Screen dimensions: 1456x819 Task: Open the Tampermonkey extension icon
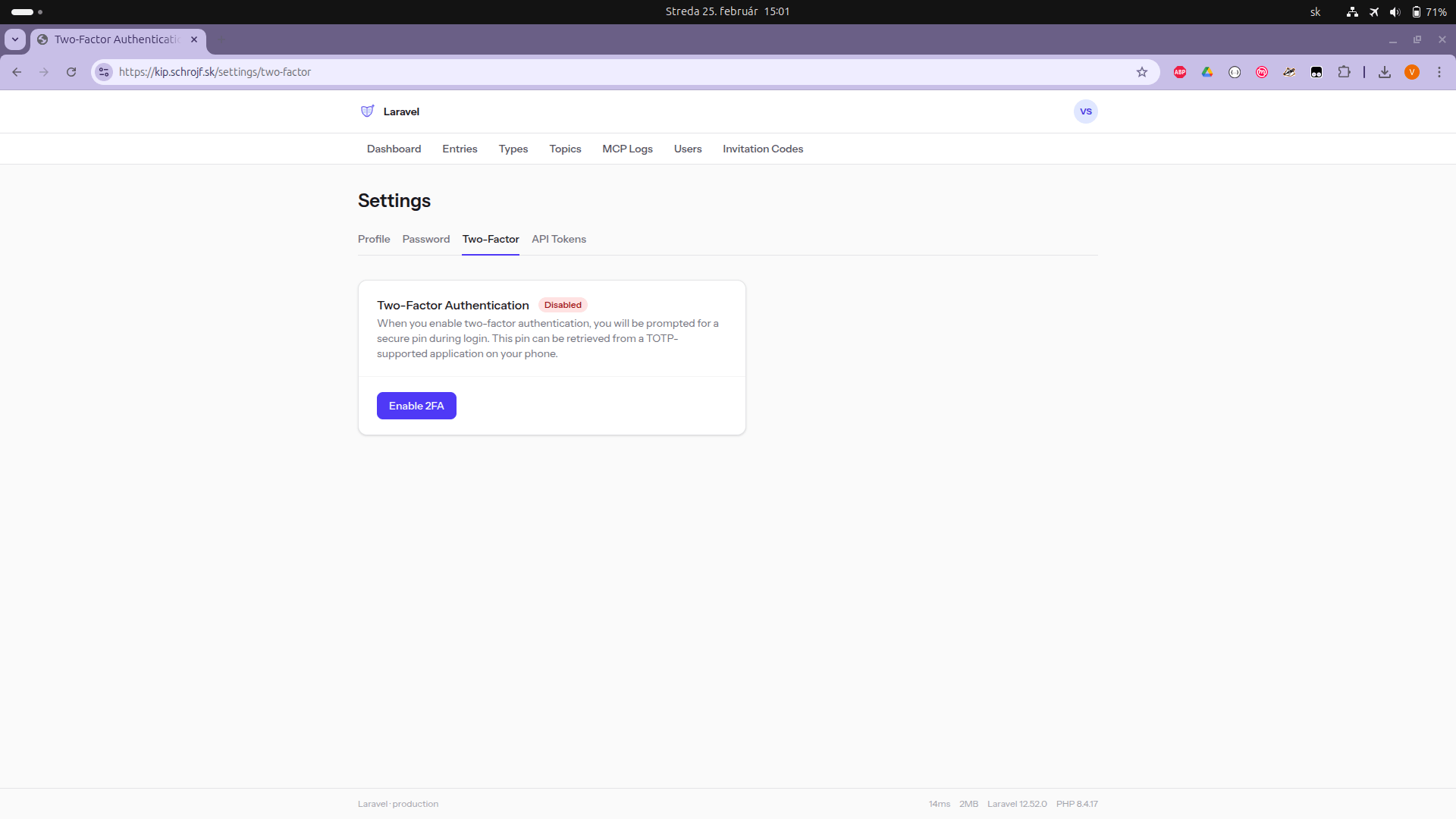(1316, 72)
